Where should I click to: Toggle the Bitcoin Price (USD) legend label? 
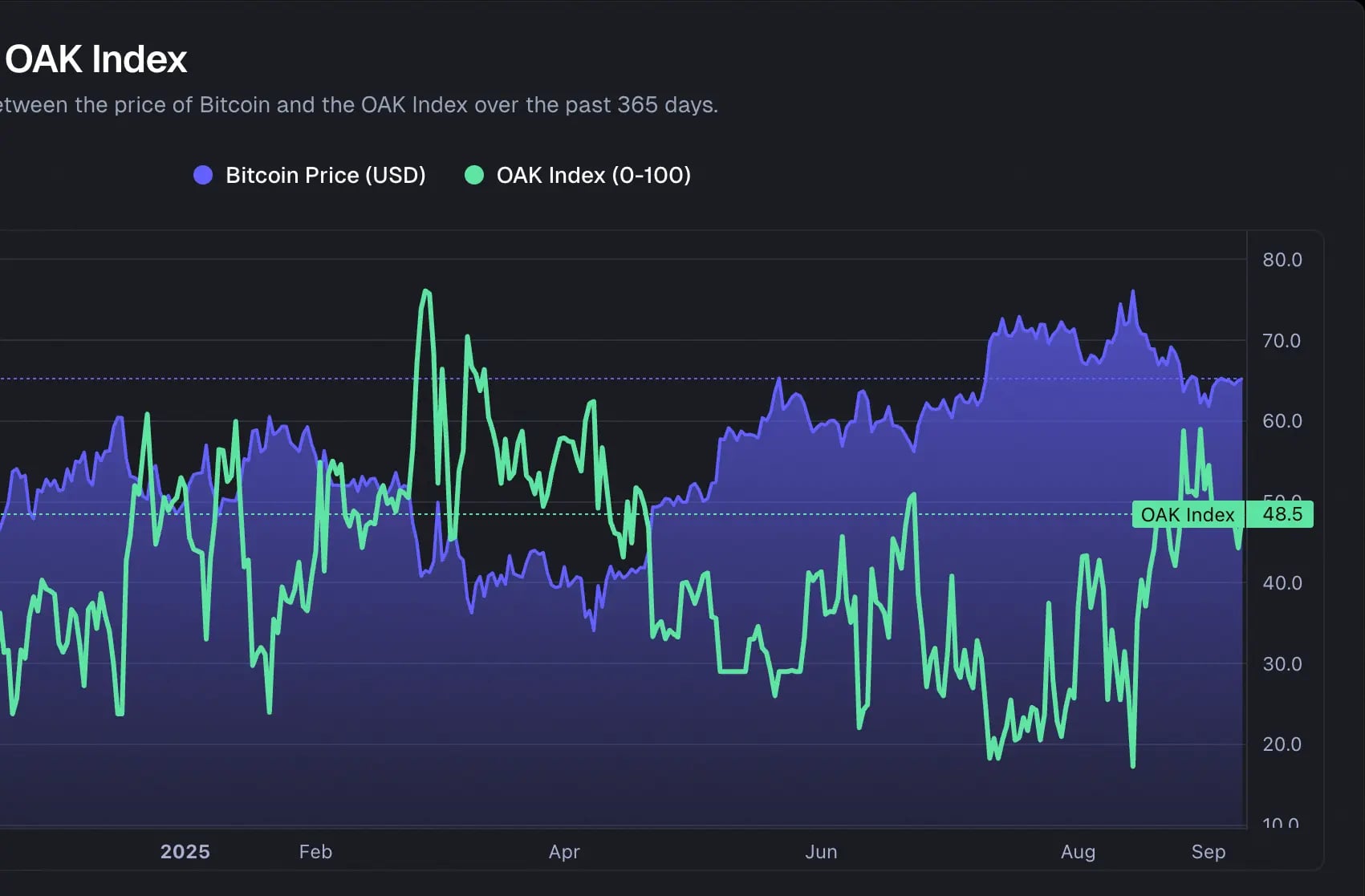point(325,175)
